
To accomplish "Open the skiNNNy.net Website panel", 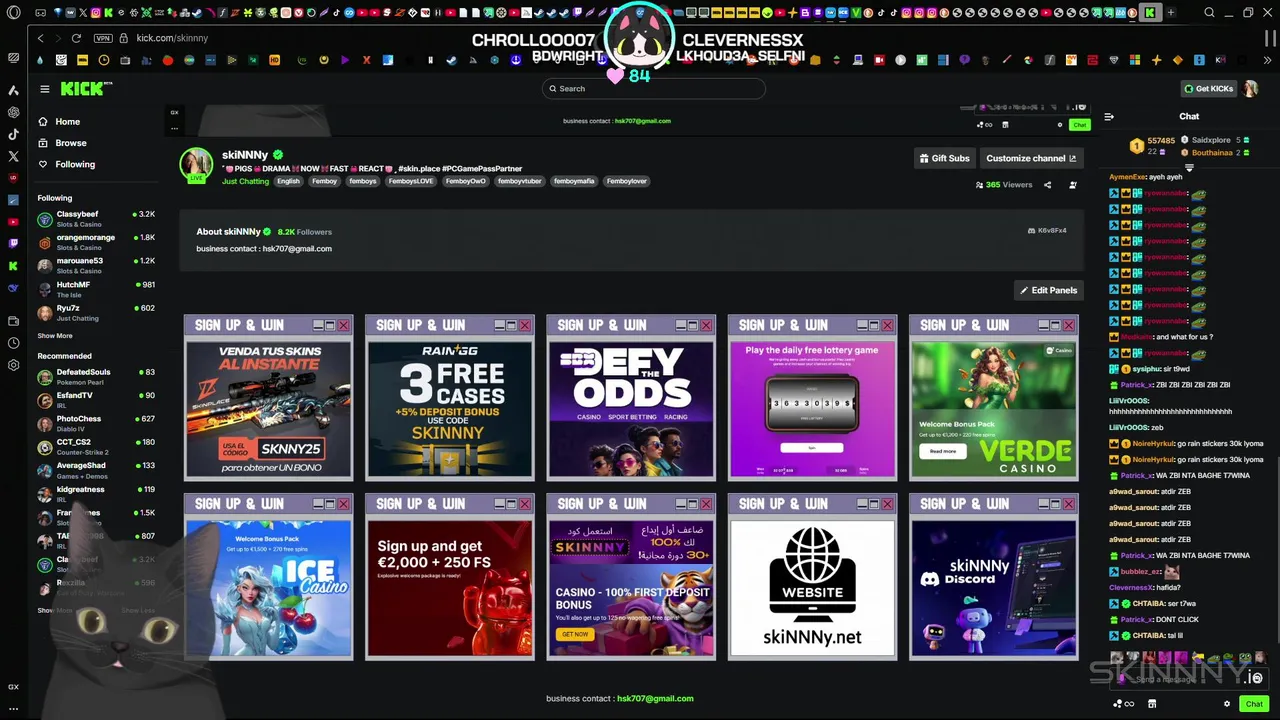I will [x=812, y=577].
